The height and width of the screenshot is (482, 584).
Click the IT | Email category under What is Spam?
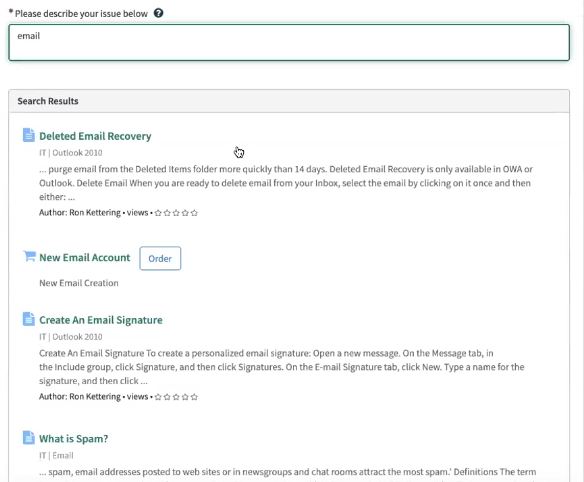coord(56,456)
